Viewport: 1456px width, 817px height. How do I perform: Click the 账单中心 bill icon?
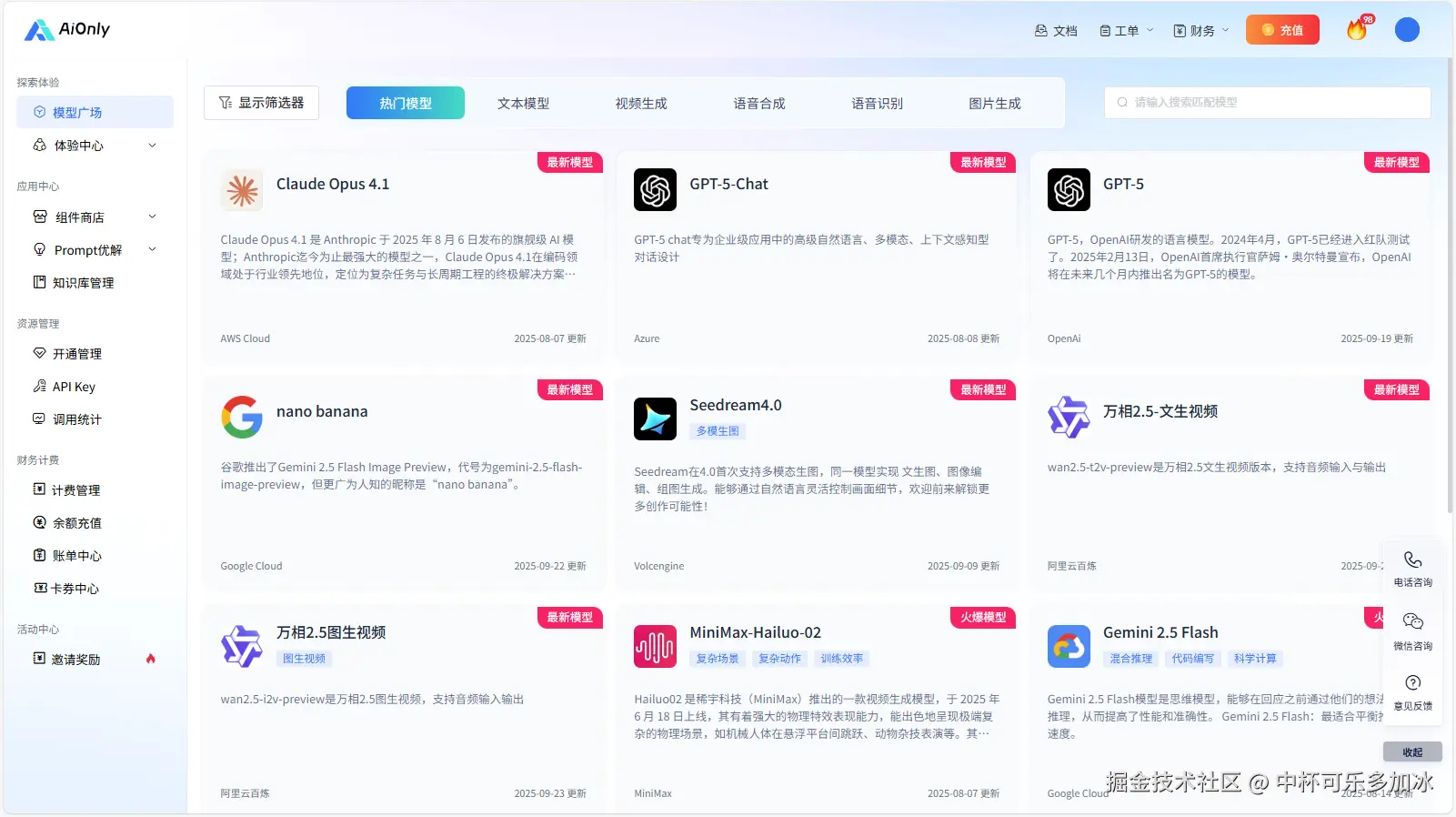point(39,555)
